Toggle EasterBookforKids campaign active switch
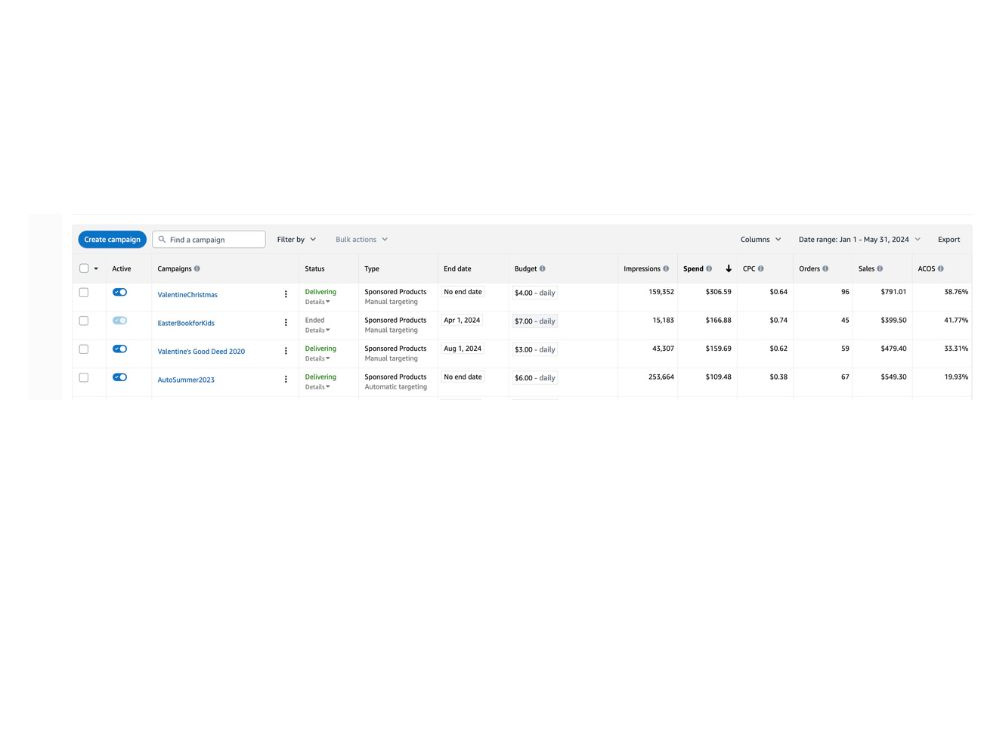Screen dimensions: 1000x750 (120, 321)
